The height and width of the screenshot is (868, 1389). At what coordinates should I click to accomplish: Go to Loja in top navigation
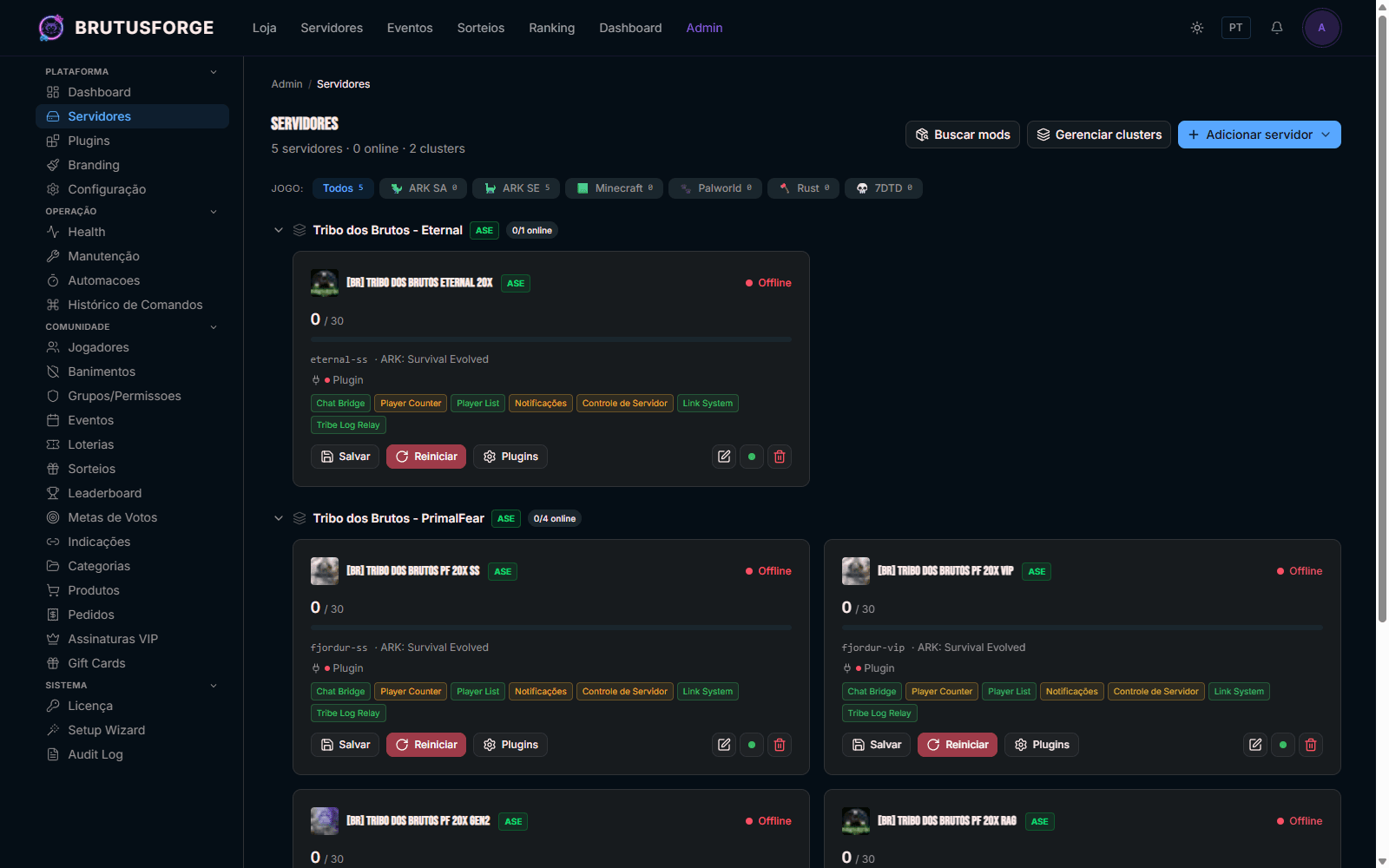pos(265,28)
